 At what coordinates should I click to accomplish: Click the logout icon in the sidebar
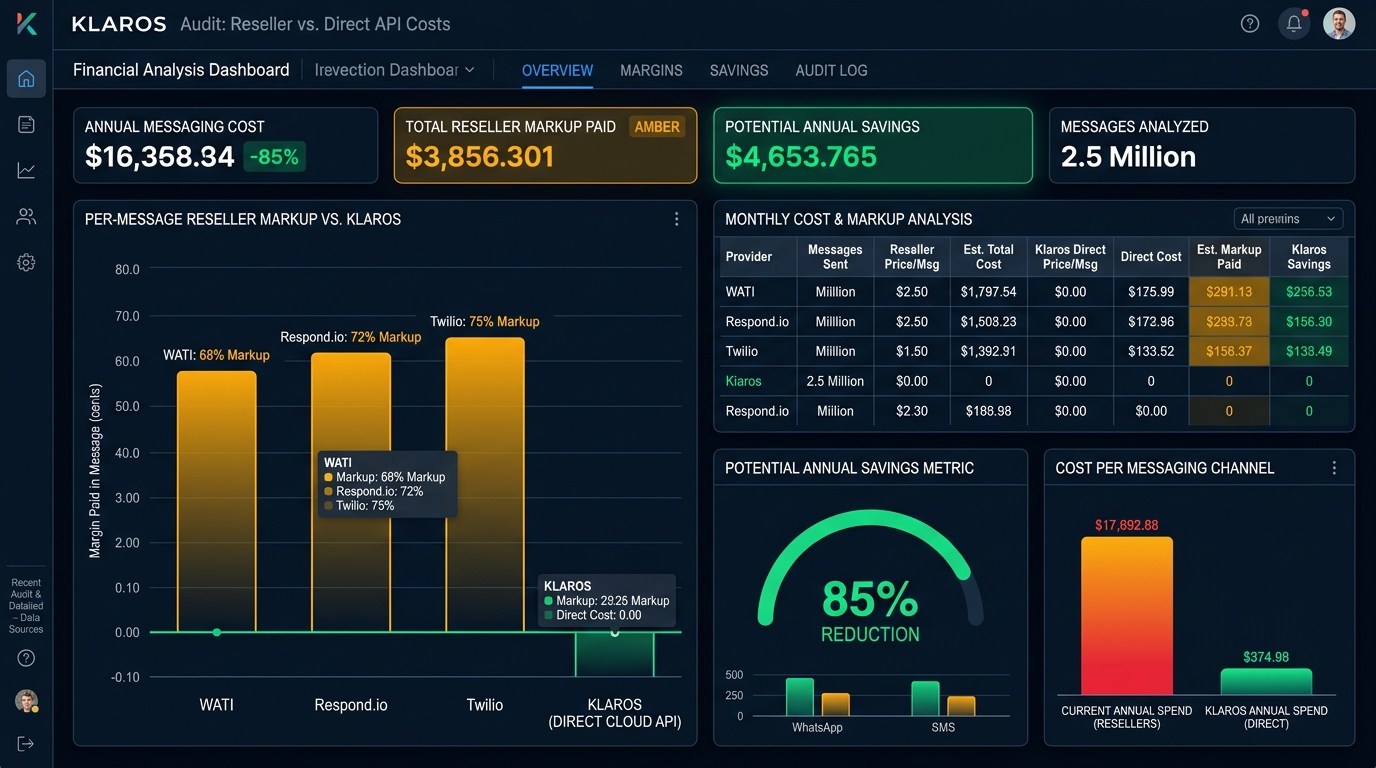point(26,743)
